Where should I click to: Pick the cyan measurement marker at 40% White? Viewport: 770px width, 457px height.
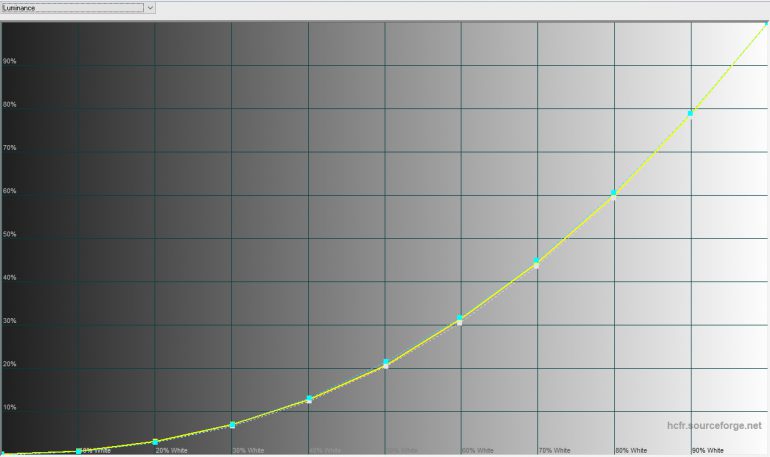[309, 399]
